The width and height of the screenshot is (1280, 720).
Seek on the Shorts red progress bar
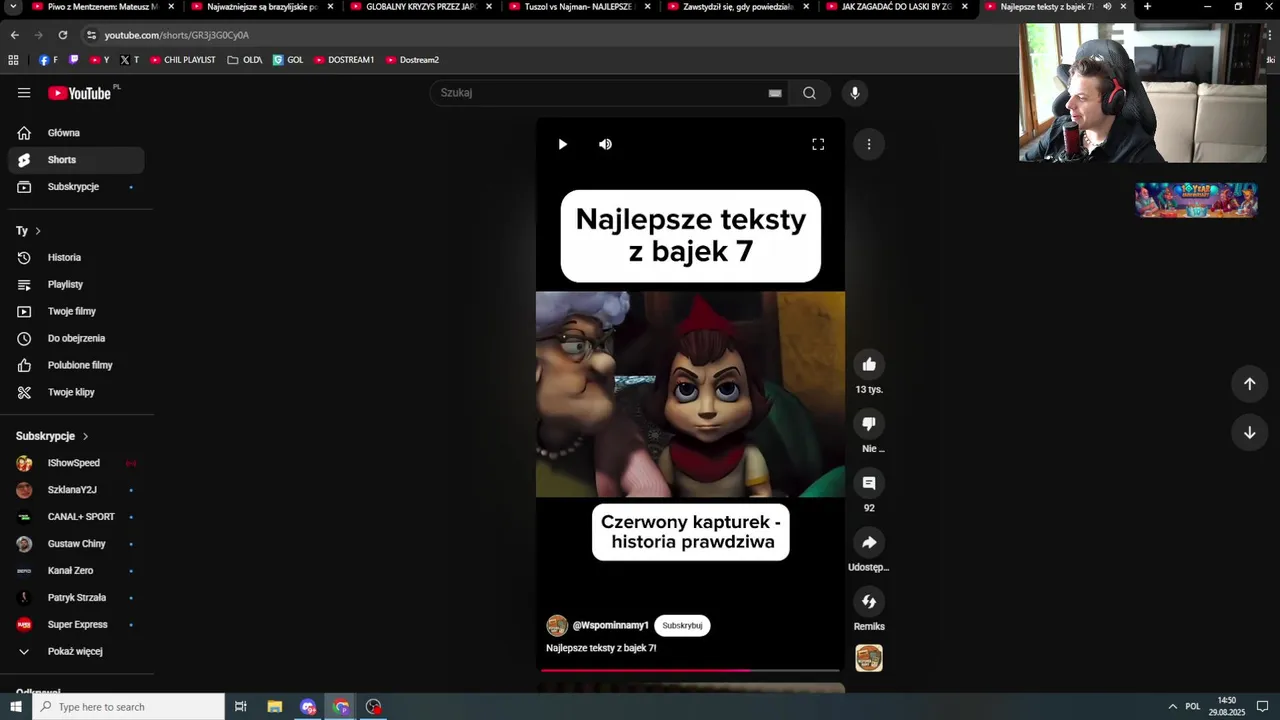pyautogui.click(x=690, y=670)
